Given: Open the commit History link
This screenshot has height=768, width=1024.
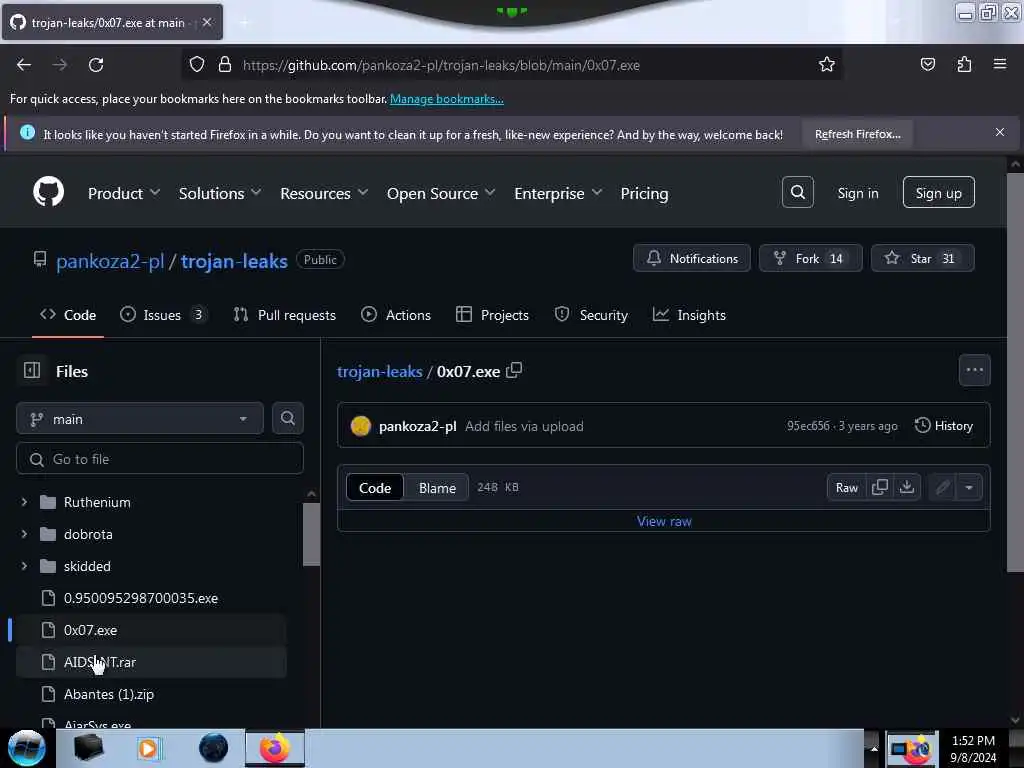Looking at the screenshot, I should (x=944, y=426).
